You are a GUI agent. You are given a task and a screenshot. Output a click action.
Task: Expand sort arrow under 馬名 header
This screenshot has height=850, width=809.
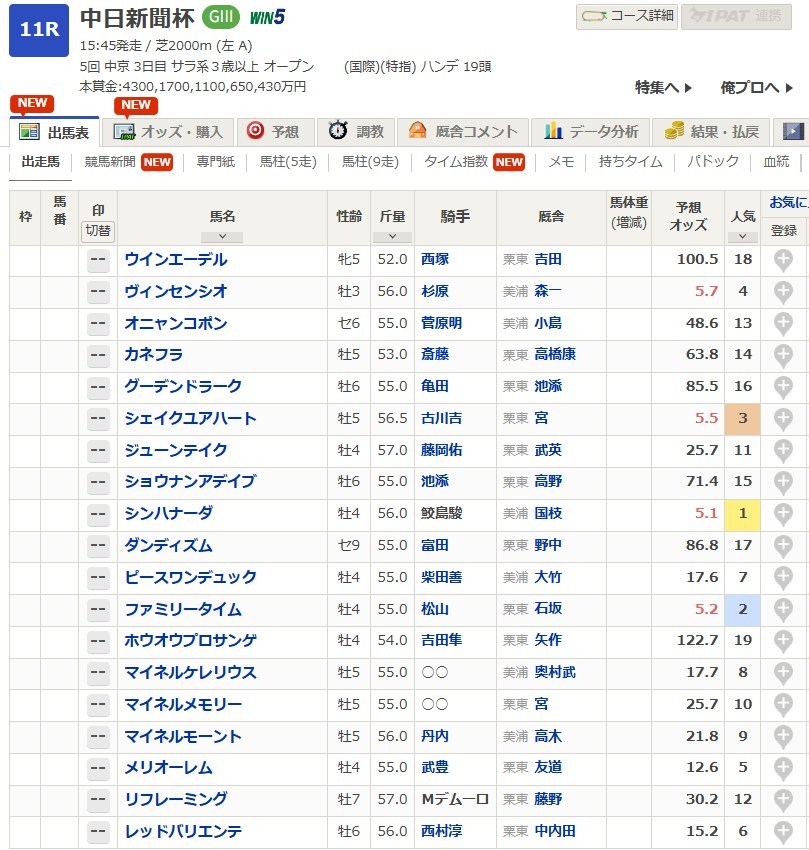222,237
